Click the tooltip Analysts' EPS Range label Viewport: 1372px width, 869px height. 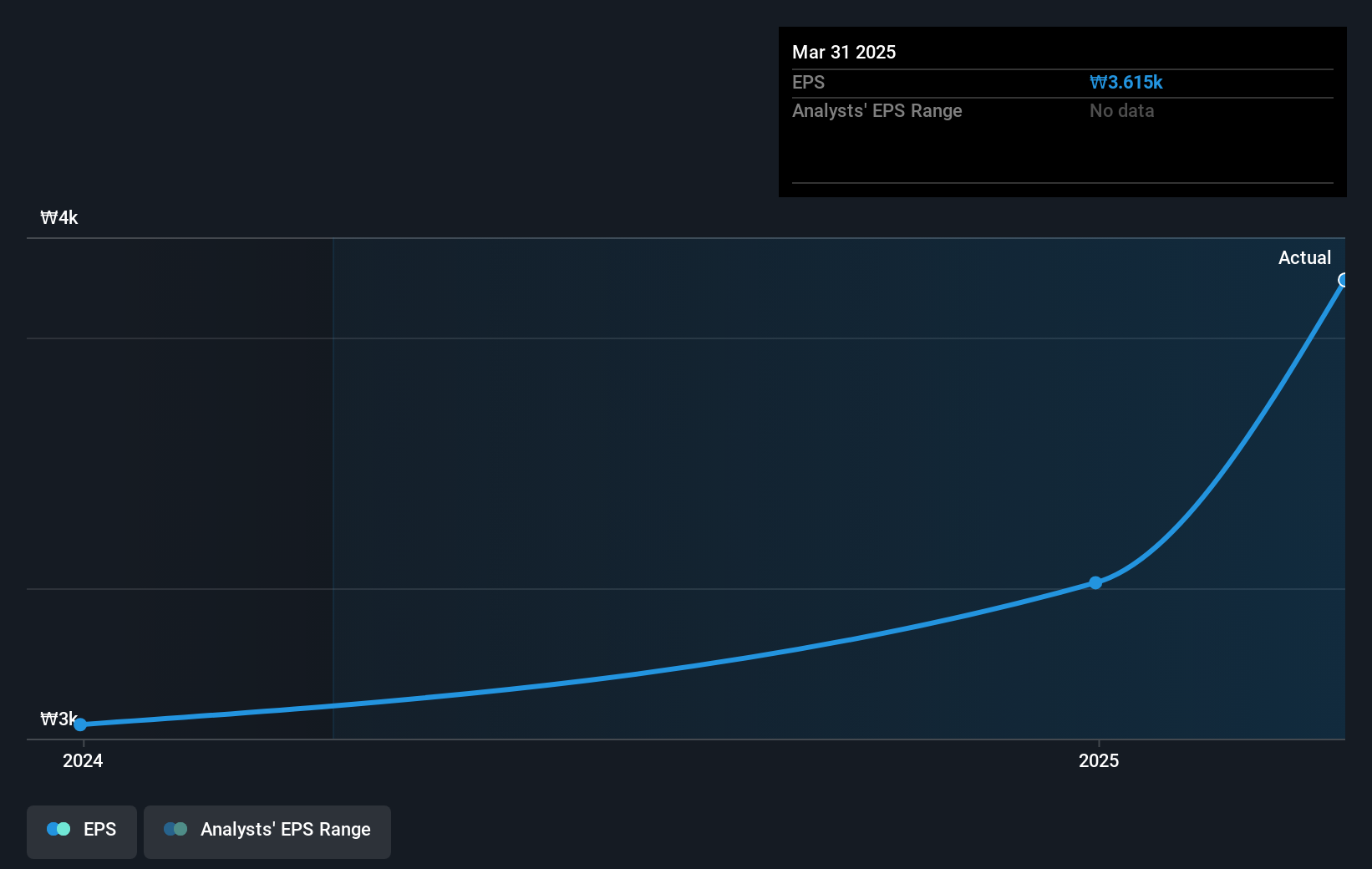pos(877,110)
